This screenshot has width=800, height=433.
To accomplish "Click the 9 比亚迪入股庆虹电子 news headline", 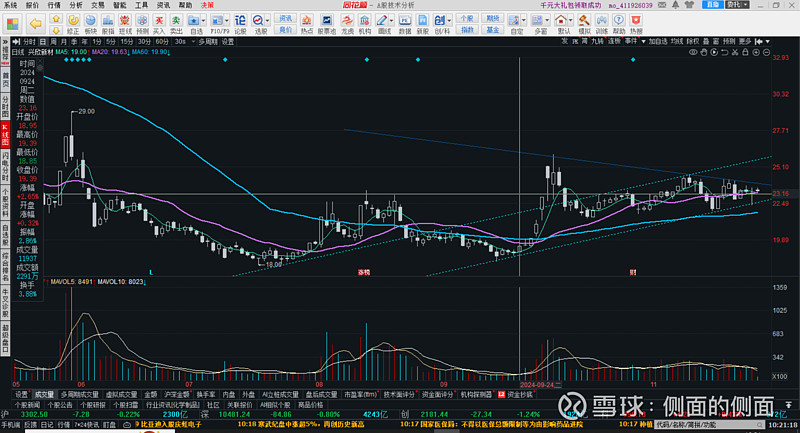I will [x=168, y=424].
